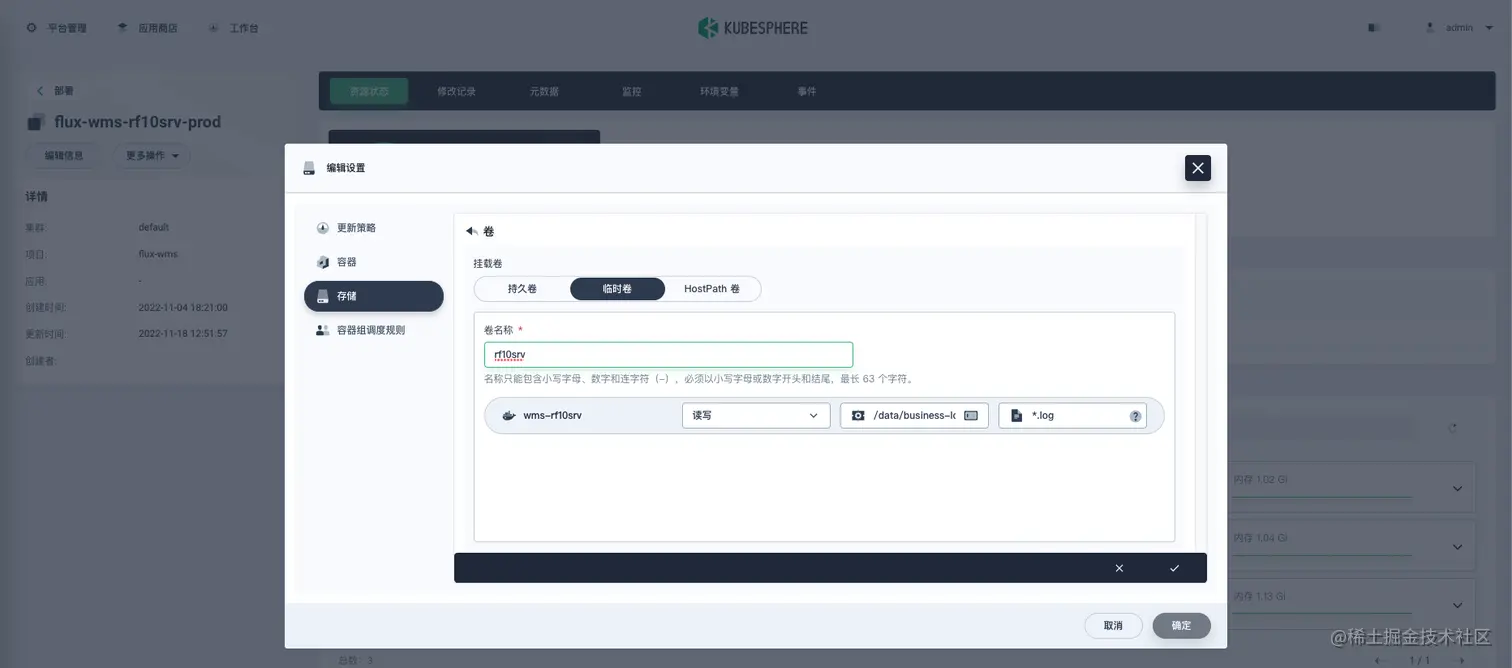
Task: Go back to 部署 list
Action: [56, 91]
